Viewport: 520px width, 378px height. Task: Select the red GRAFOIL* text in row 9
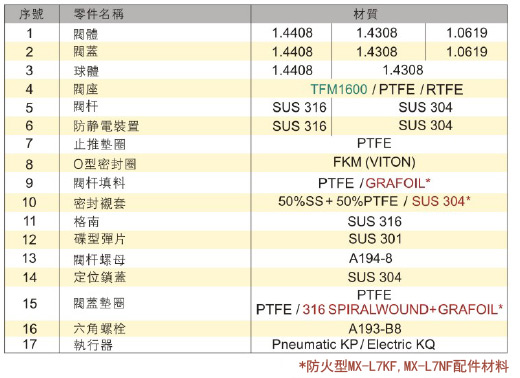click(x=398, y=183)
